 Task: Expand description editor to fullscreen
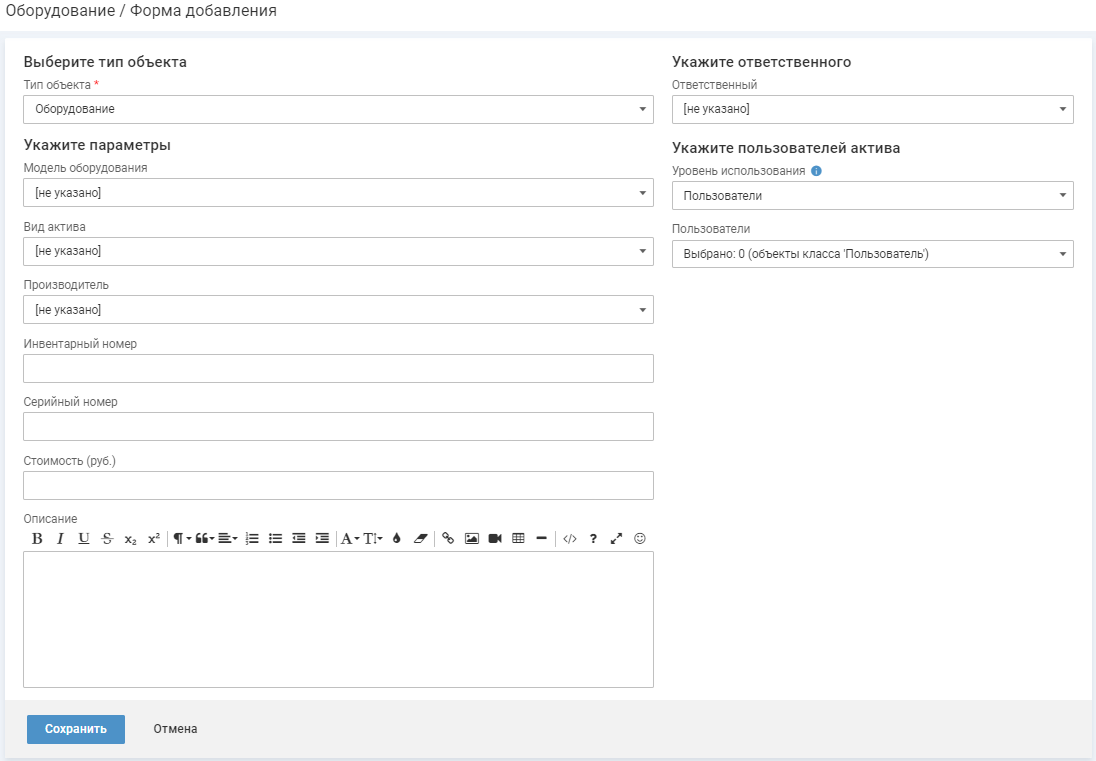616,538
